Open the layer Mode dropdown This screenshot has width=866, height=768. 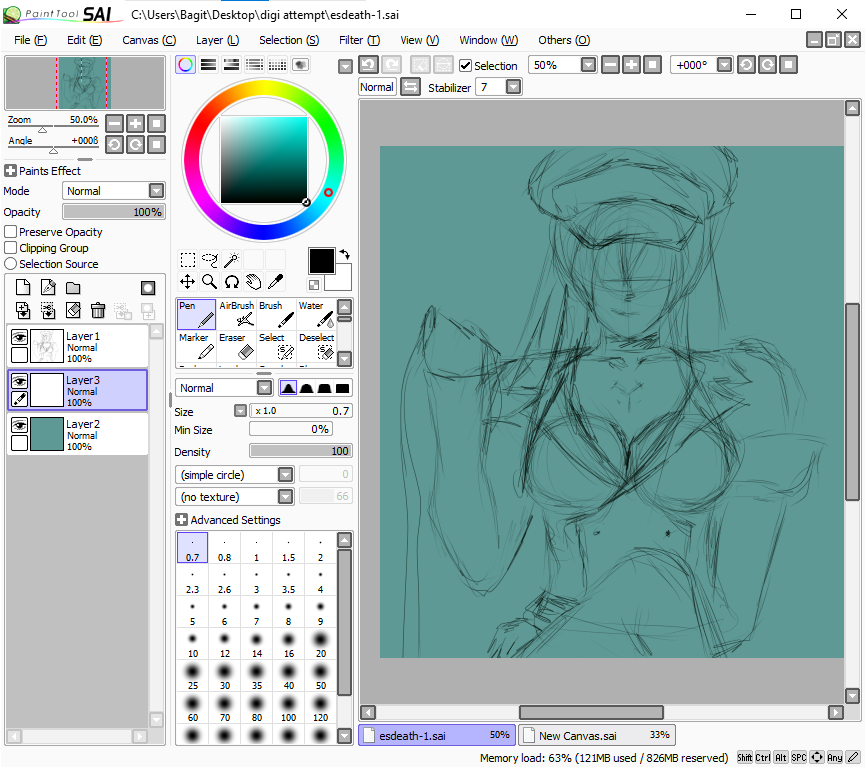[157, 191]
